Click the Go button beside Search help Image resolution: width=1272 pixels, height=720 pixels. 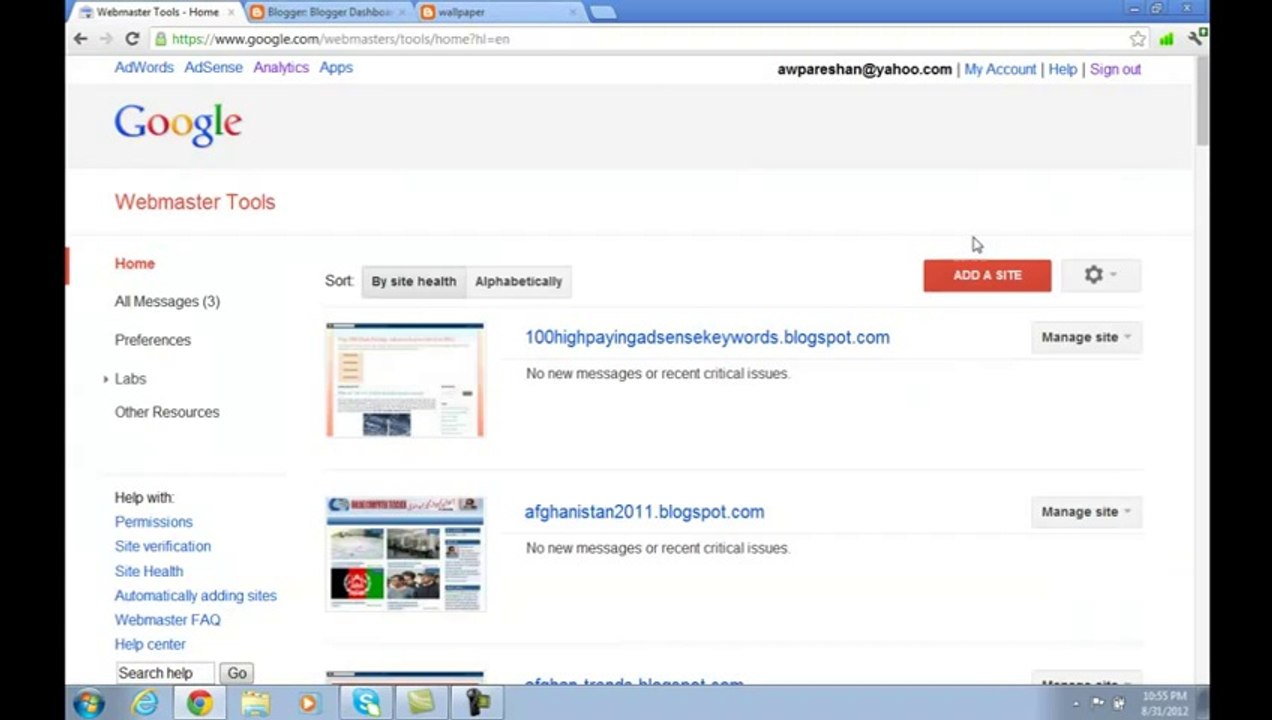point(237,673)
